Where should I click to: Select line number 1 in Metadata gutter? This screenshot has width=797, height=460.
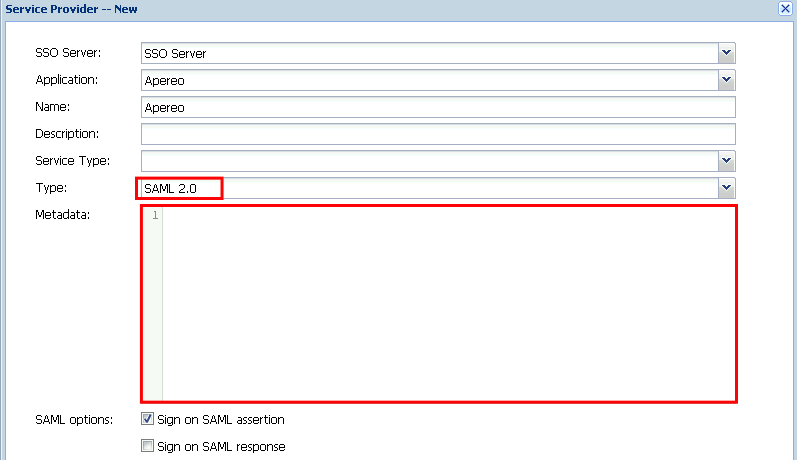155,216
